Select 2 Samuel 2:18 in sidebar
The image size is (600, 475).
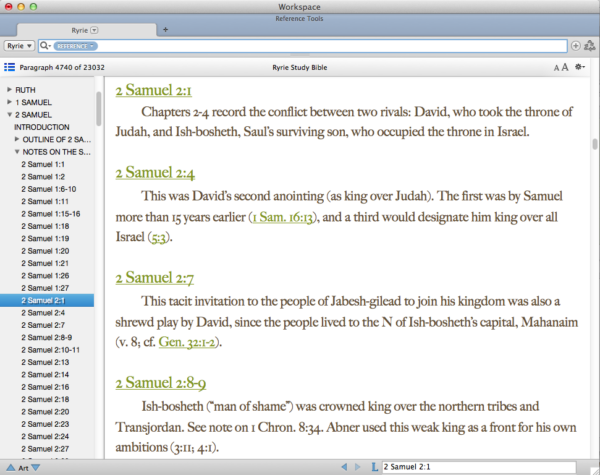[45, 399]
